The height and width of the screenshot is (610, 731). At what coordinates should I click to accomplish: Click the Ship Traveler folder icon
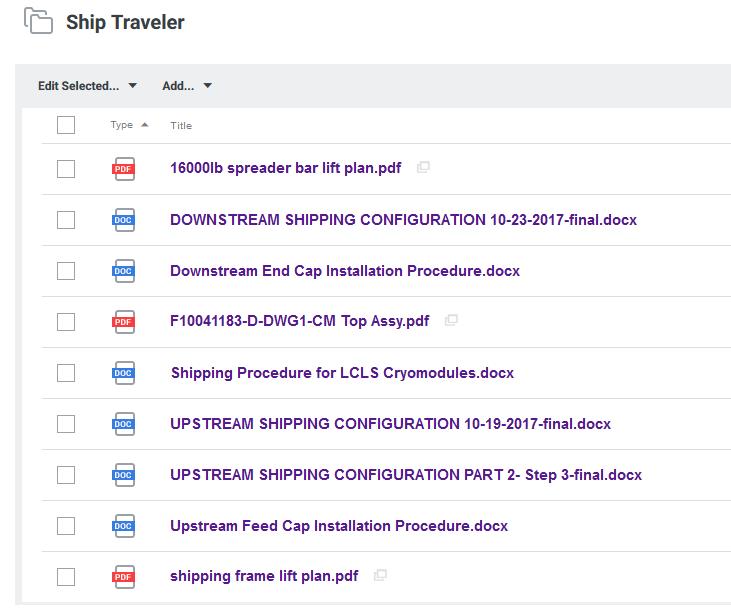pyautogui.click(x=38, y=22)
